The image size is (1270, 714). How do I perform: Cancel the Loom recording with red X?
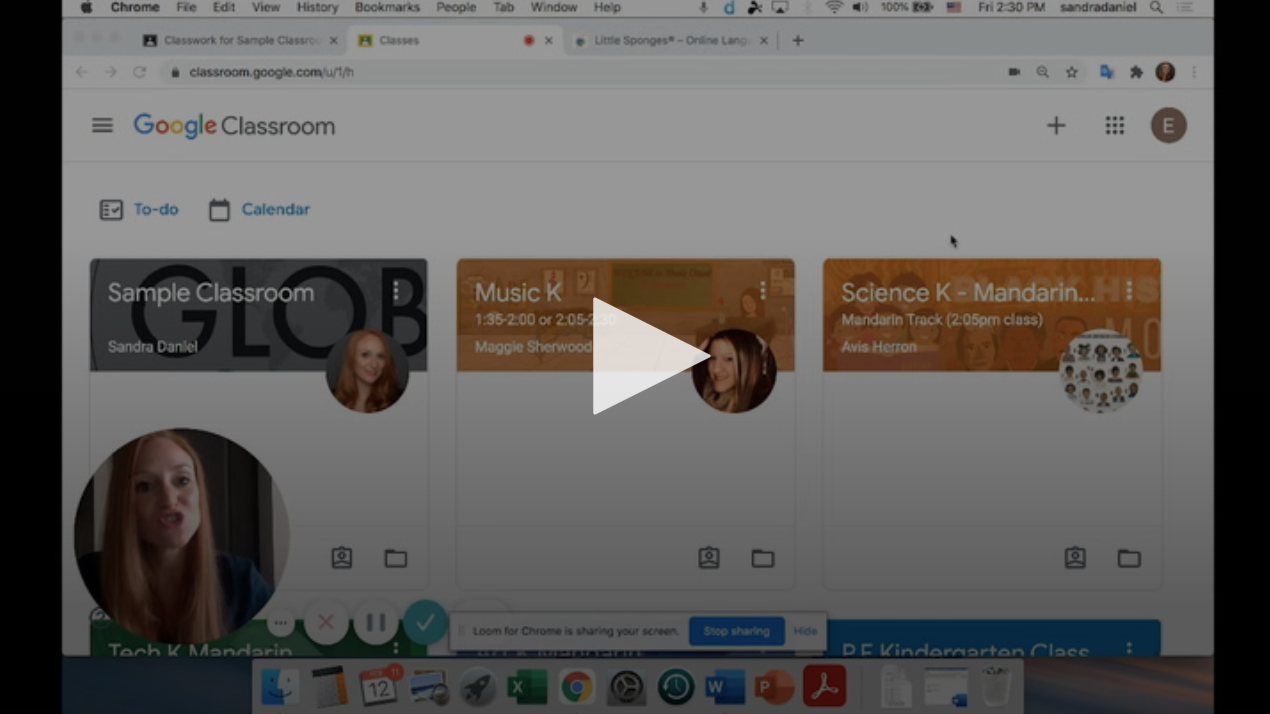click(325, 623)
